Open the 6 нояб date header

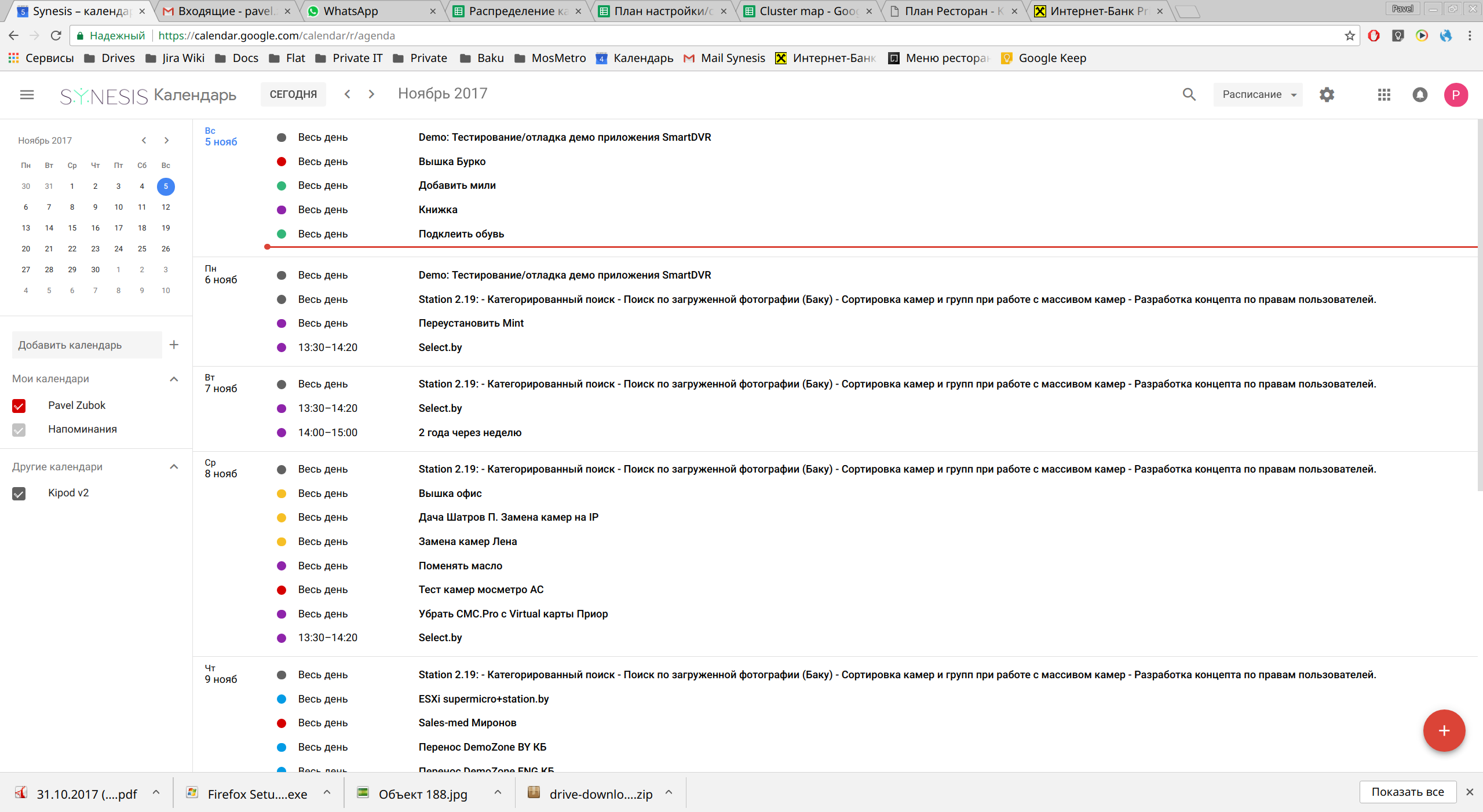[x=221, y=275]
